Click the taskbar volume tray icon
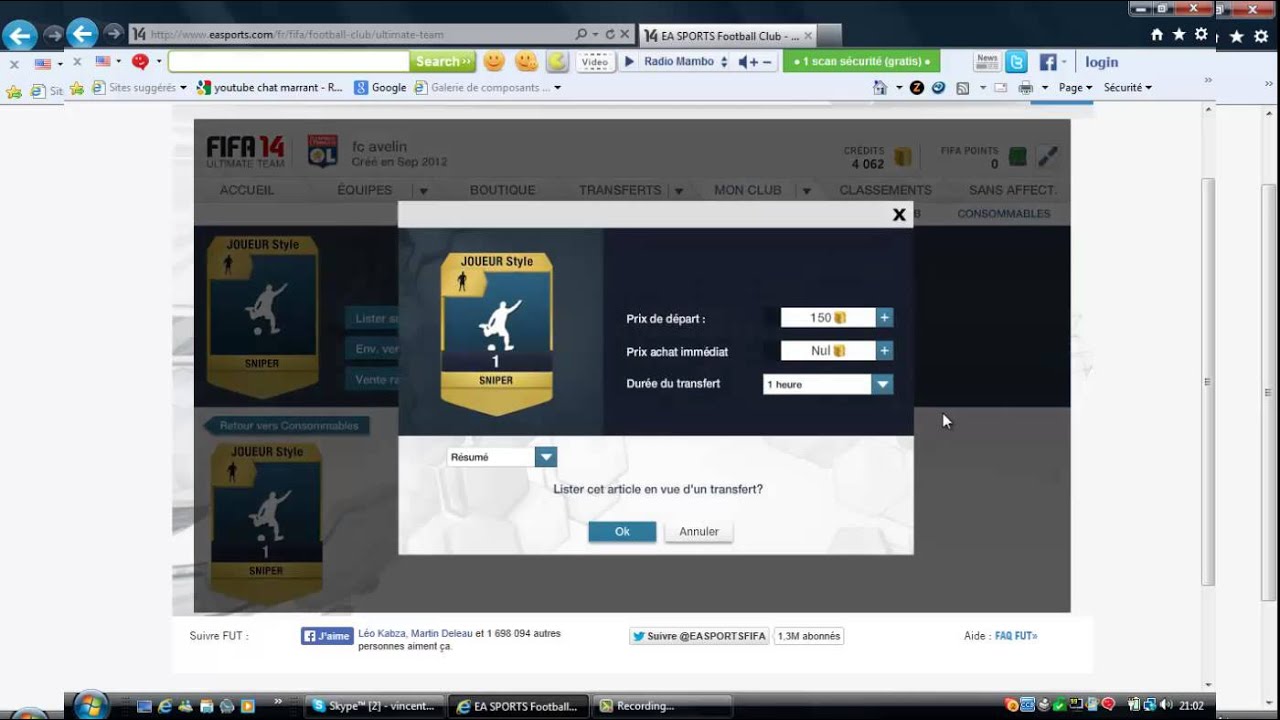This screenshot has height=720, width=1280. 1165,705
